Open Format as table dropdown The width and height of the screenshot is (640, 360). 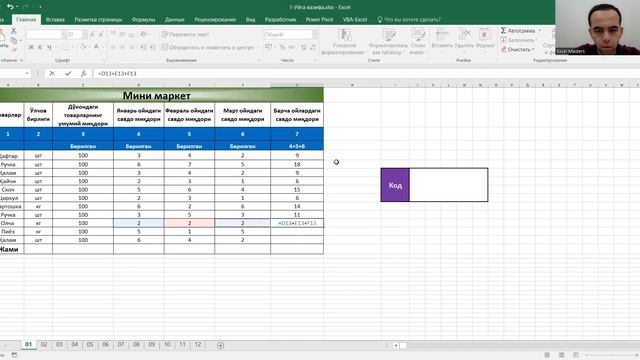point(388,42)
